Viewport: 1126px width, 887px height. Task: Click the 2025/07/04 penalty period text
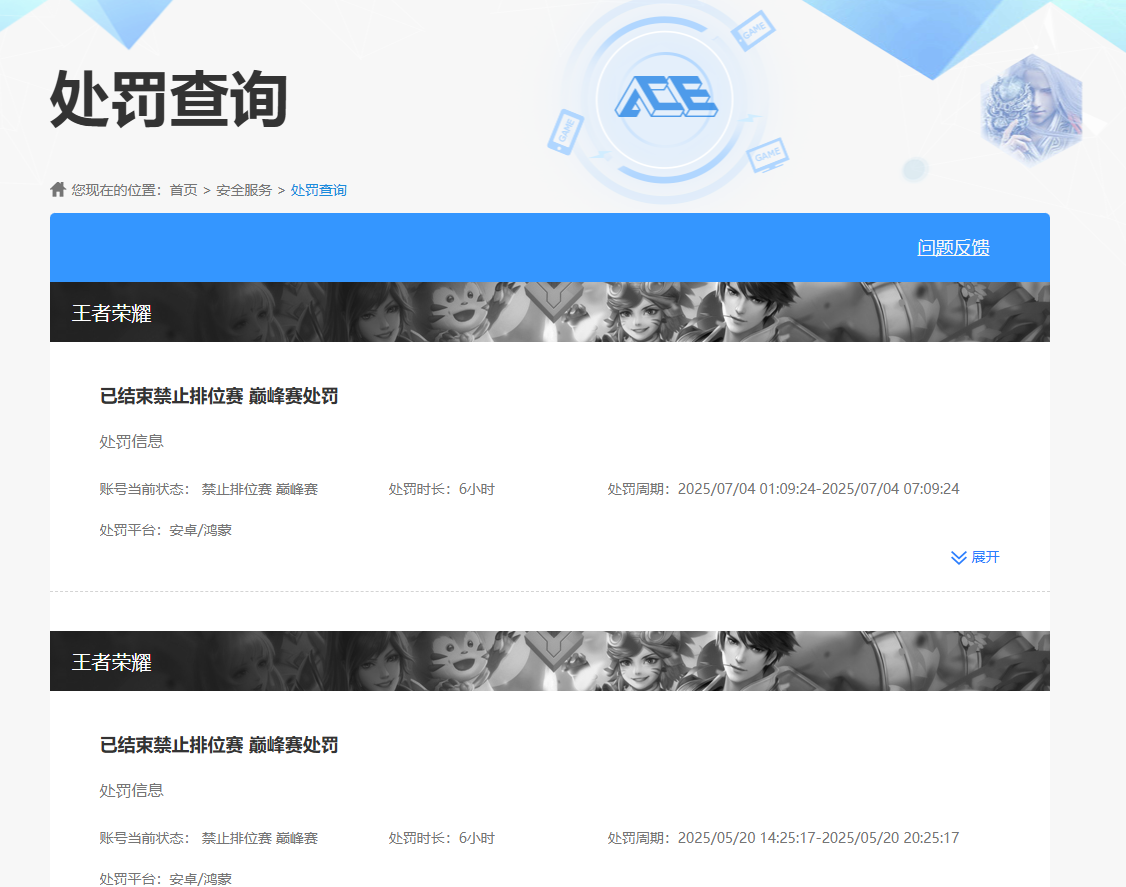818,489
